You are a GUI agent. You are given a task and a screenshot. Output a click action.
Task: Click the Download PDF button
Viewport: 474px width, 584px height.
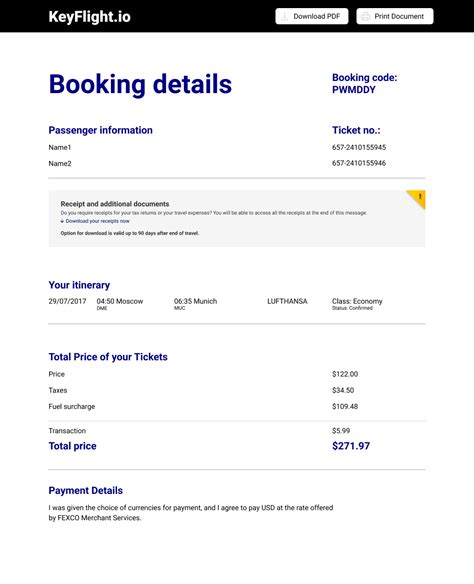tap(312, 16)
